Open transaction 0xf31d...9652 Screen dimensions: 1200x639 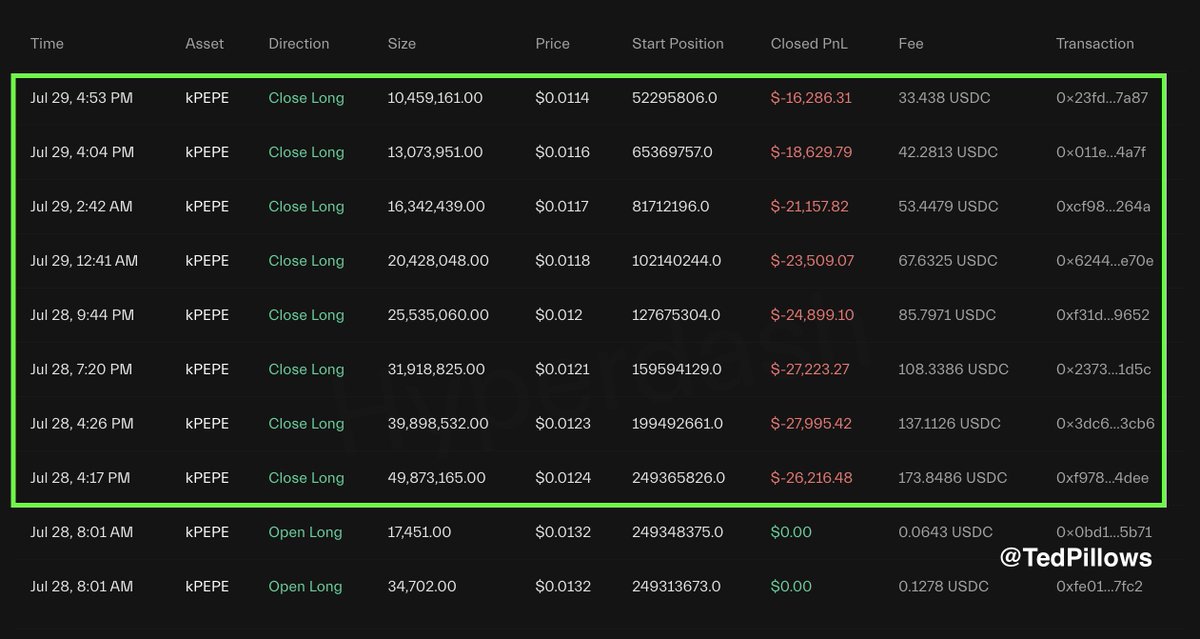pos(1103,314)
